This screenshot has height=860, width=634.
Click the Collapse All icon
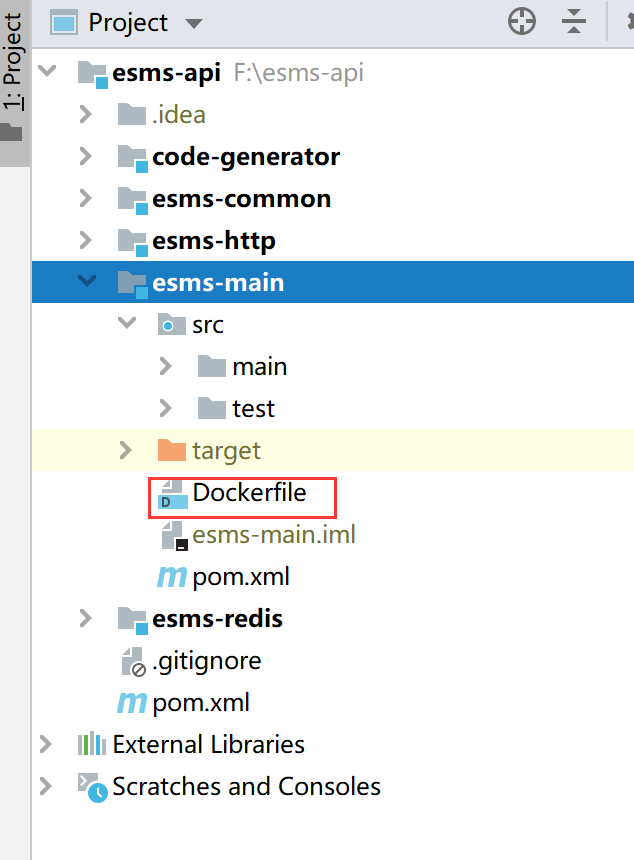pyautogui.click(x=573, y=21)
